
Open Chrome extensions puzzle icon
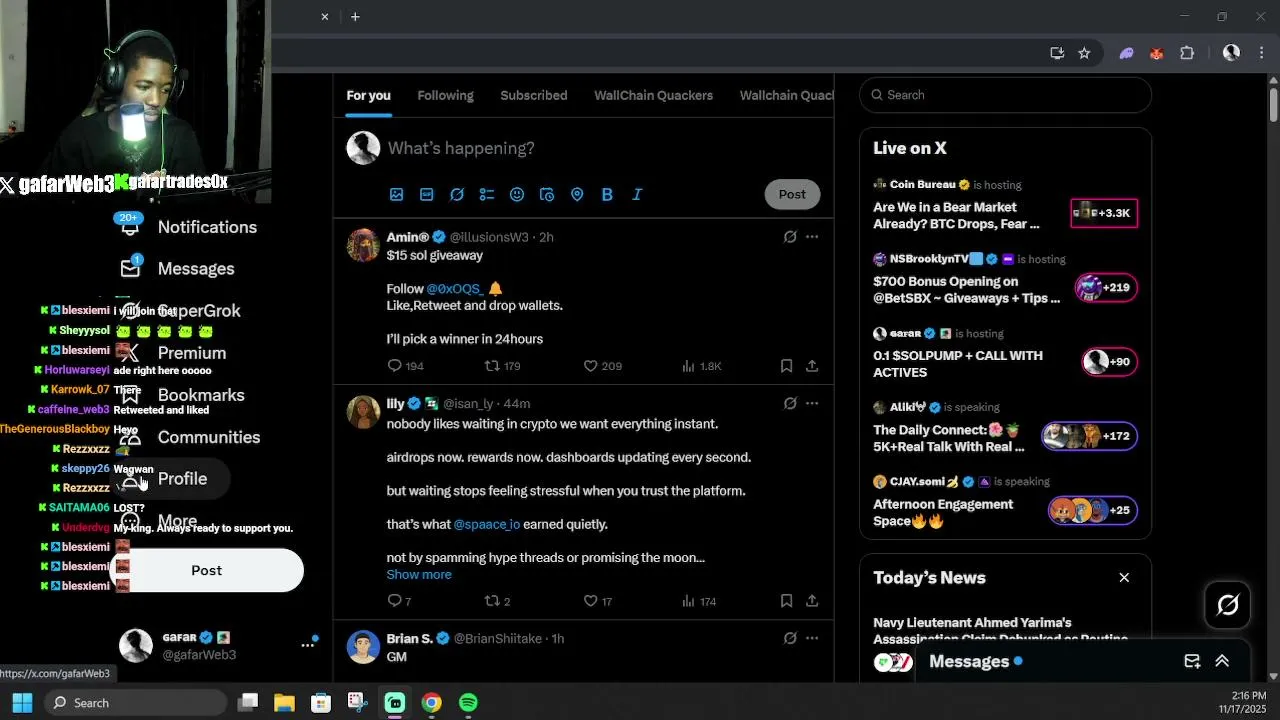[x=1187, y=53]
